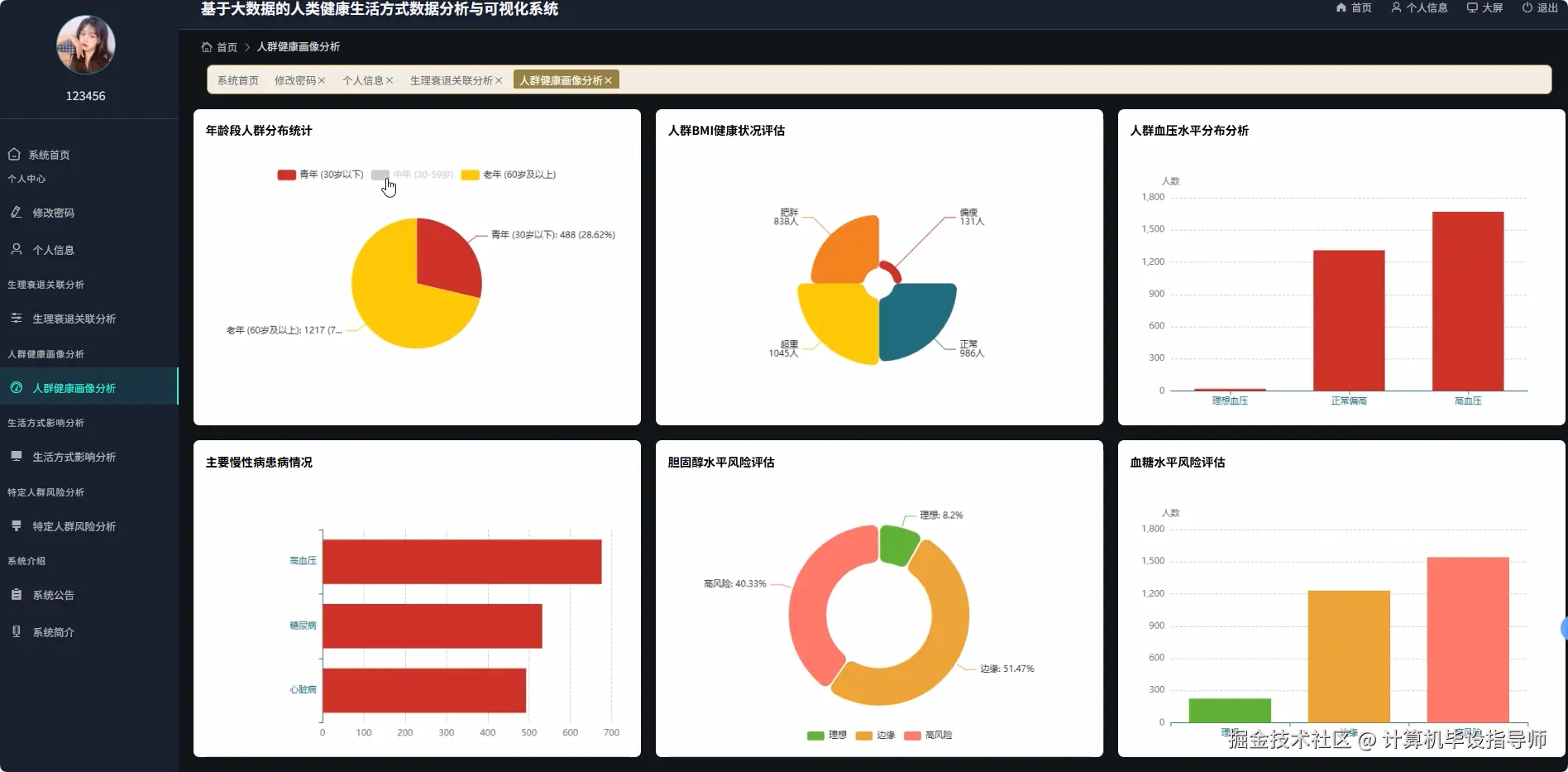1568x772 pixels.
Task: Click the icon next to 特定人群风险分析
Action: (16, 525)
